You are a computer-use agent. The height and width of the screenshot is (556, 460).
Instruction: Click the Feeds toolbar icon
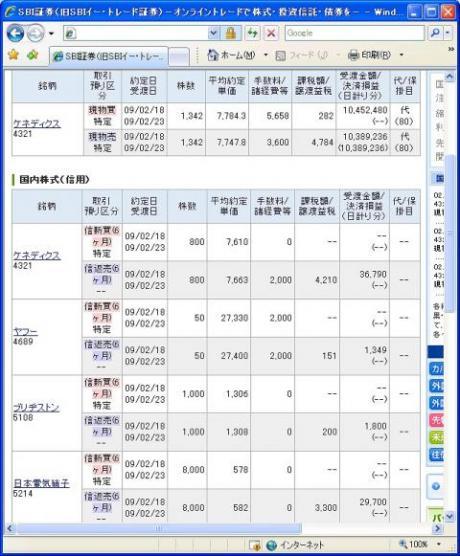pos(281,55)
